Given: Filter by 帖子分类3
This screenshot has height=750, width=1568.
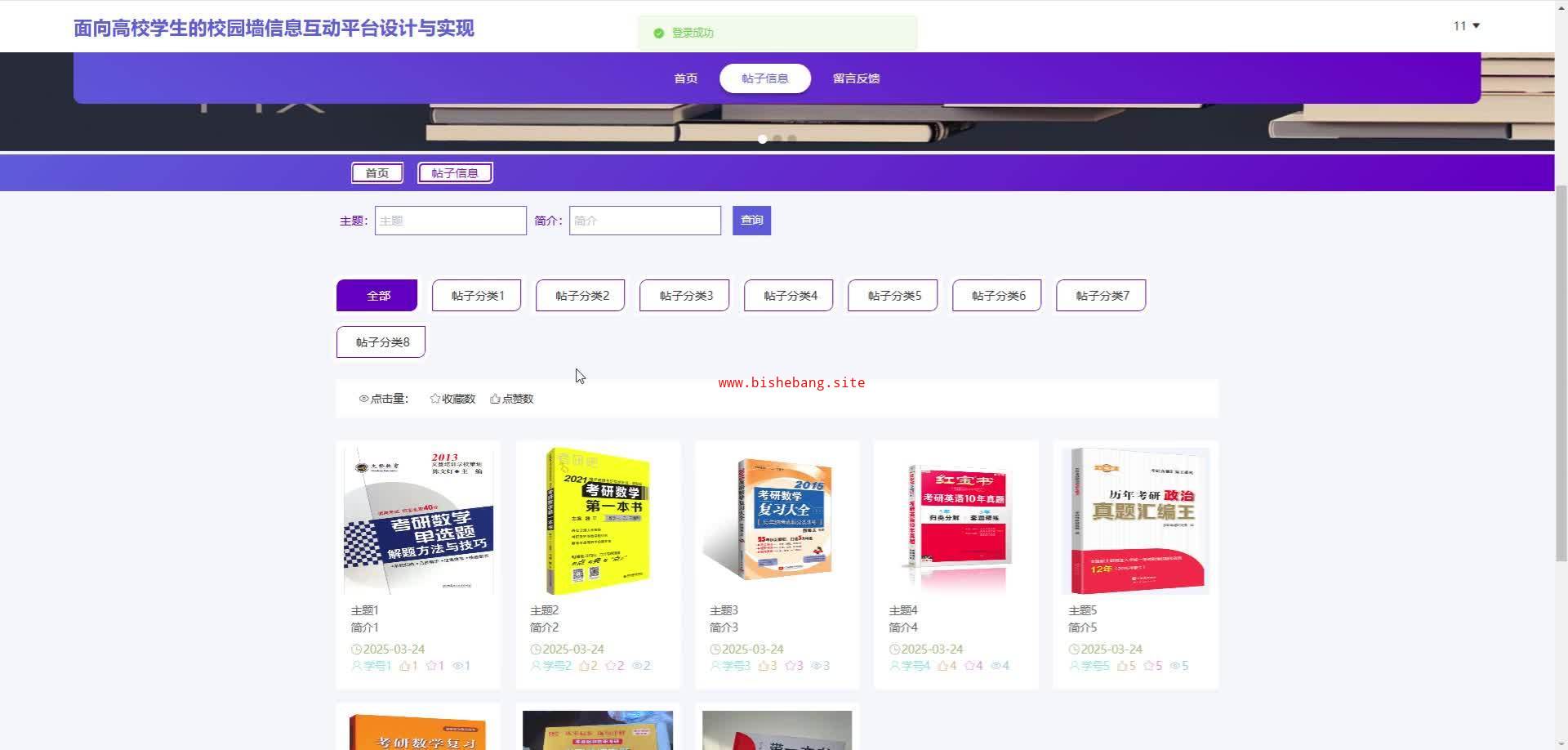Looking at the screenshot, I should (x=684, y=296).
